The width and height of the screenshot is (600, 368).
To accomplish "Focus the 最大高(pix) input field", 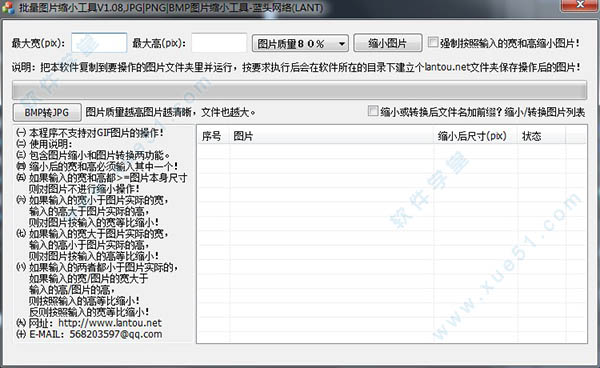I will click(219, 42).
